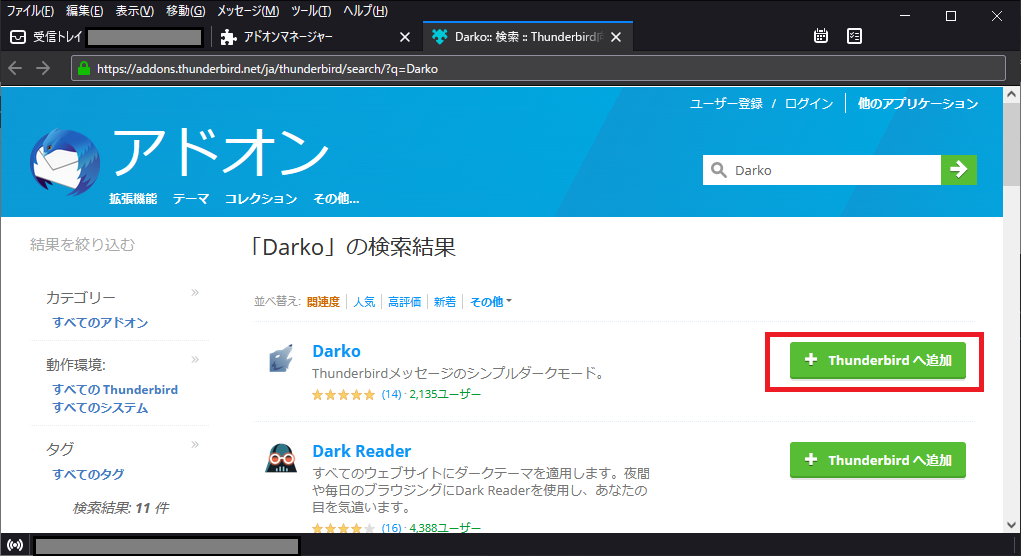
Task: Close the Darko search results tab
Action: click(616, 37)
